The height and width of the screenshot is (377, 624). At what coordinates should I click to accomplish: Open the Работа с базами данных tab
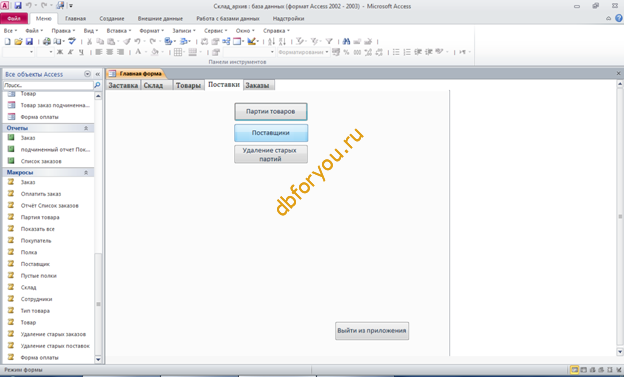pyautogui.click(x=228, y=18)
